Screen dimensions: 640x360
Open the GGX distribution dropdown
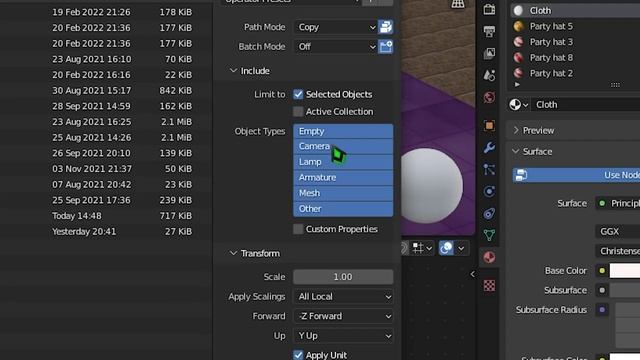click(x=618, y=231)
